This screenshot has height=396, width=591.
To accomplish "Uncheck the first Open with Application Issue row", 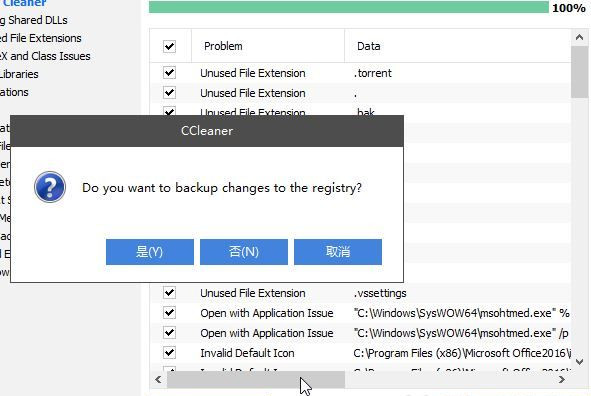I will point(169,312).
